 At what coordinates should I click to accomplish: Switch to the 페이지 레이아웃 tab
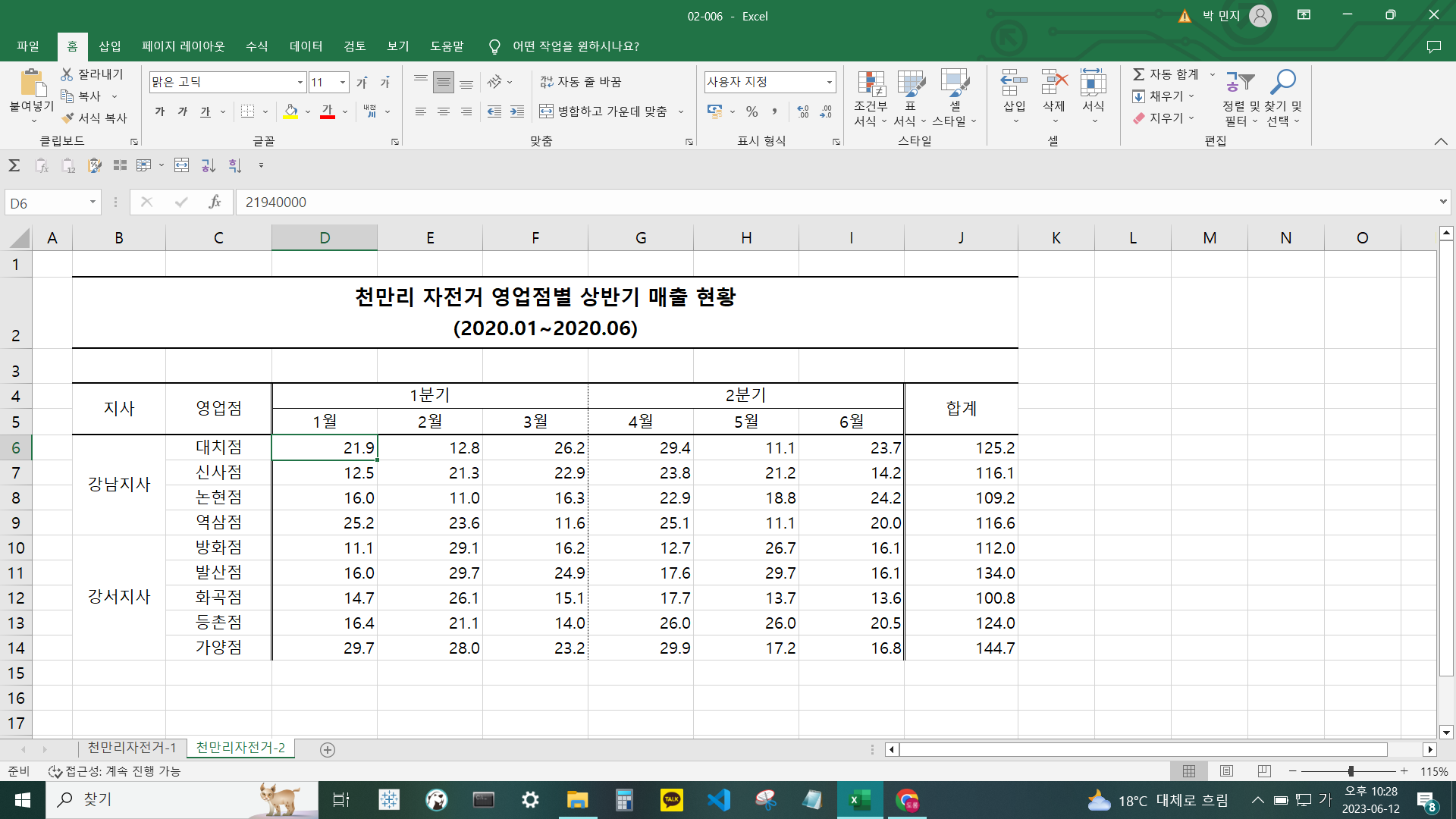pos(184,46)
